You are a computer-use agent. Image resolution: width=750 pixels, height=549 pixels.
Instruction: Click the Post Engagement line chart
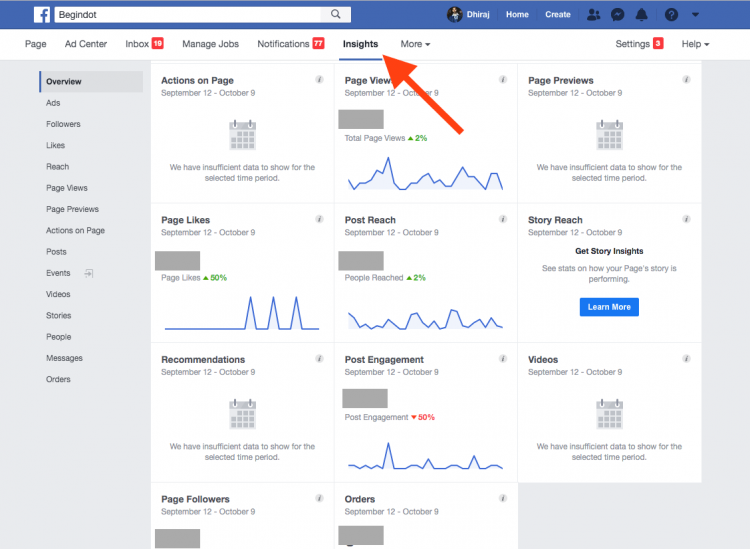pos(425,456)
